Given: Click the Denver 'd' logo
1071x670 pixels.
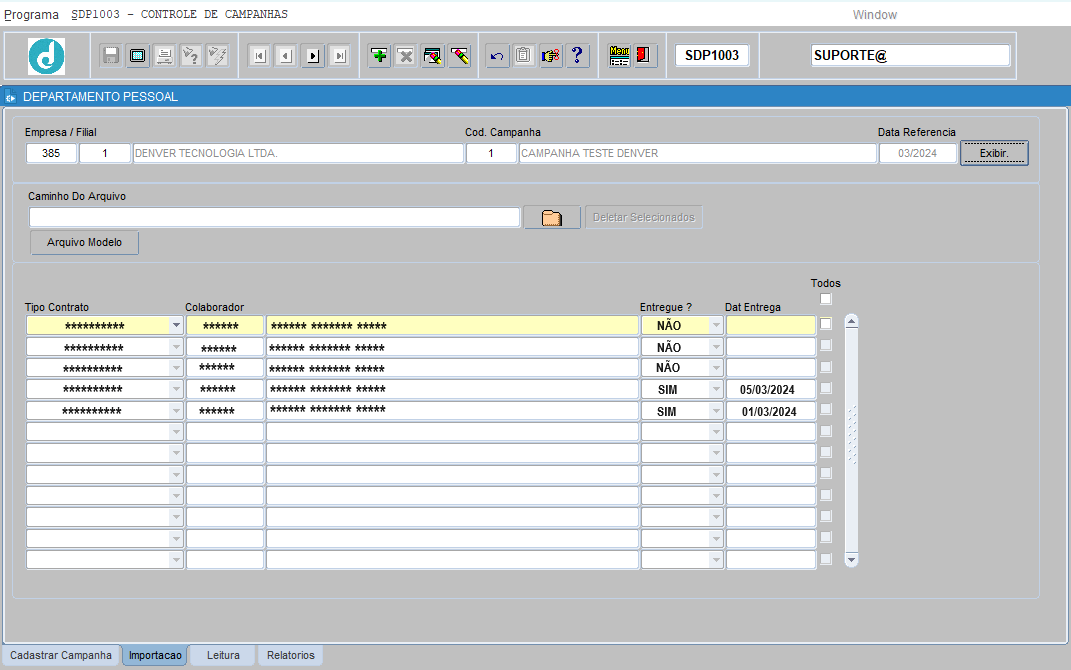Looking at the screenshot, I should tap(46, 56).
